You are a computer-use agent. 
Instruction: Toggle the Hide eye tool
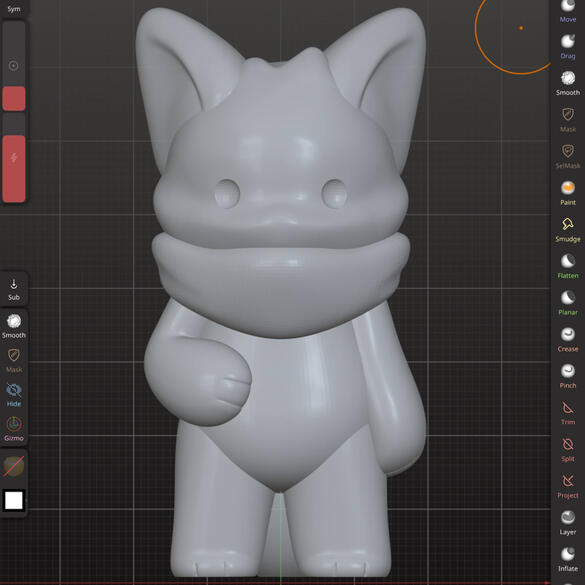[x=14, y=394]
